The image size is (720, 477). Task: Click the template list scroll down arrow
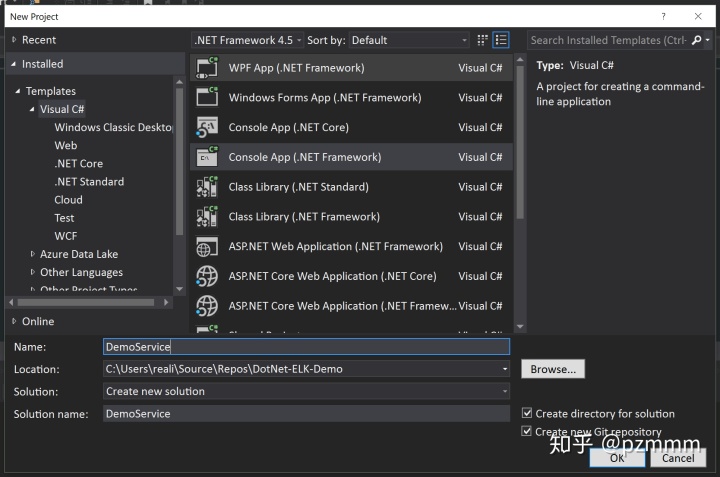click(x=520, y=326)
